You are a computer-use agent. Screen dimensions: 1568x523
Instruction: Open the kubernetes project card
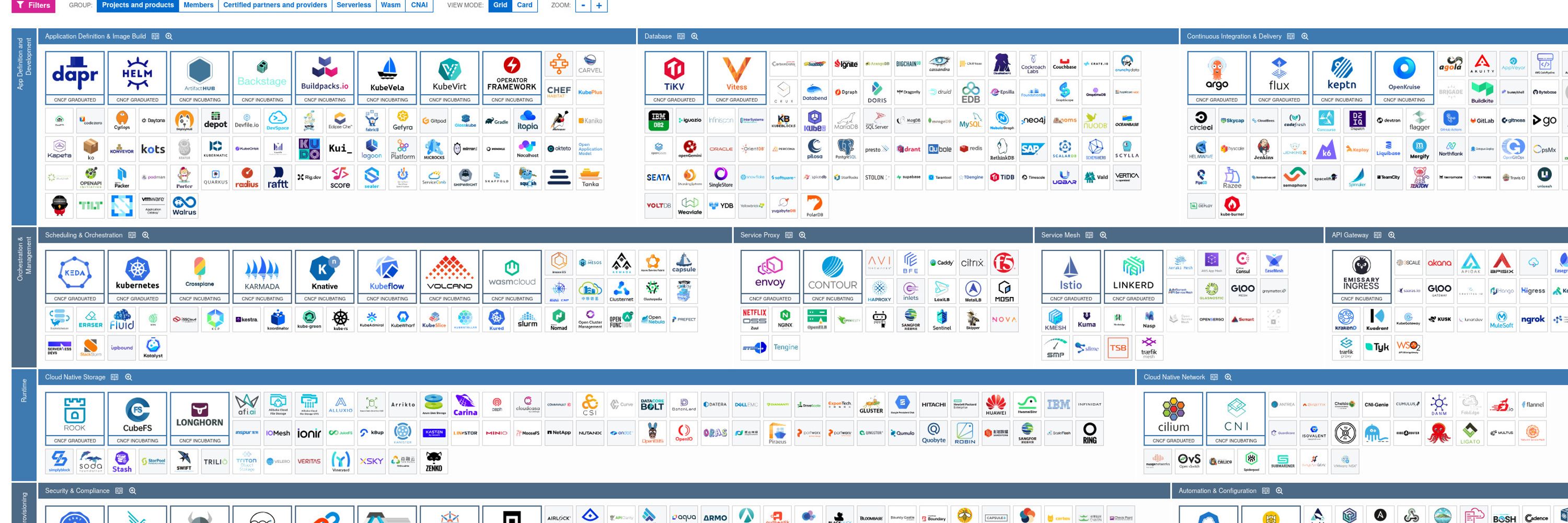[x=137, y=277]
